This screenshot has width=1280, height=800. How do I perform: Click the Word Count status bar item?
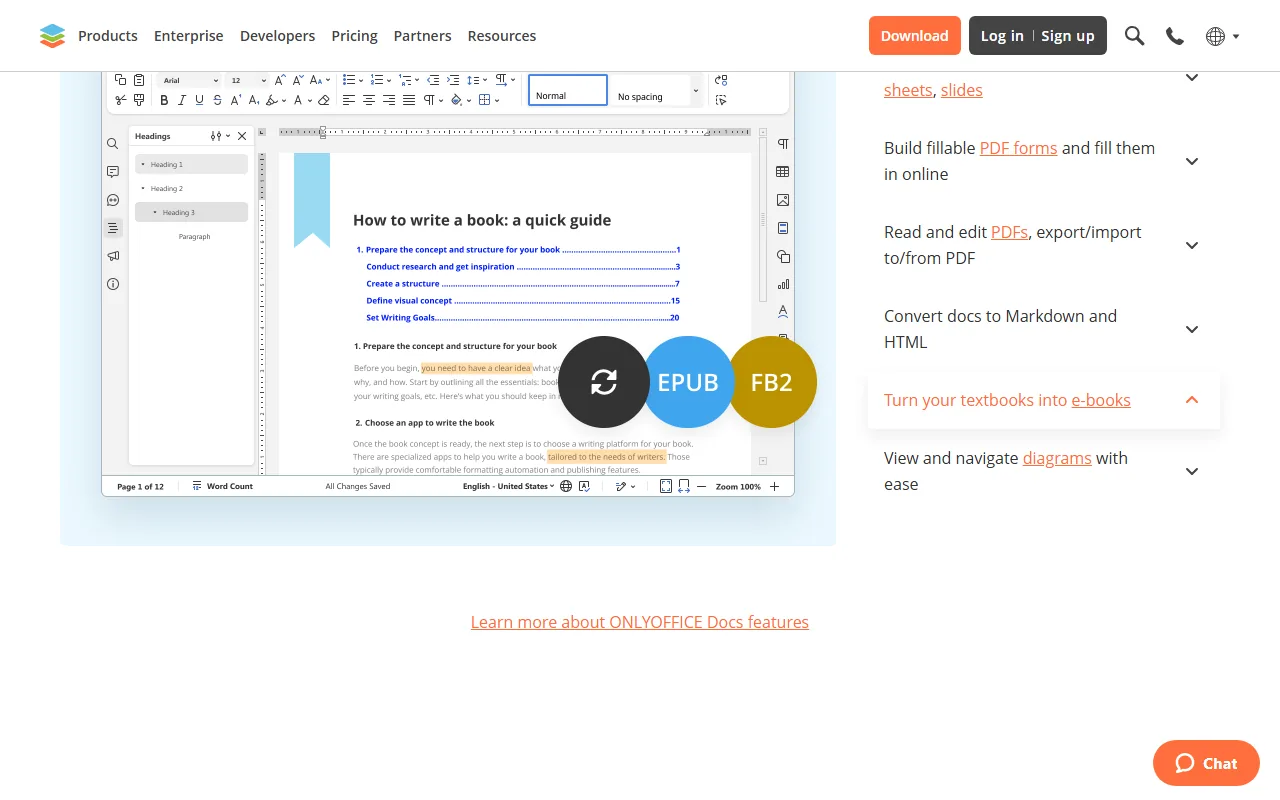point(222,486)
